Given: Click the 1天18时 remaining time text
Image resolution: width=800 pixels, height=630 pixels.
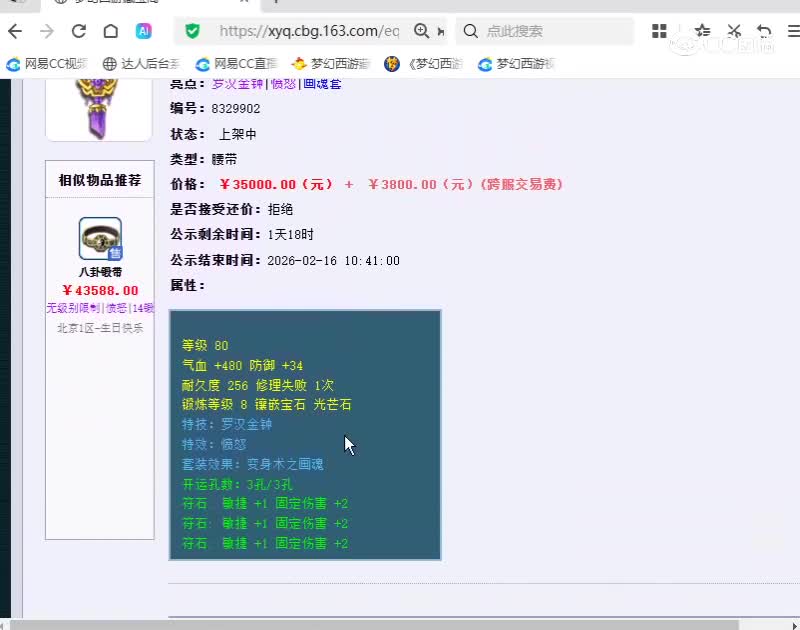Looking at the screenshot, I should (290, 235).
